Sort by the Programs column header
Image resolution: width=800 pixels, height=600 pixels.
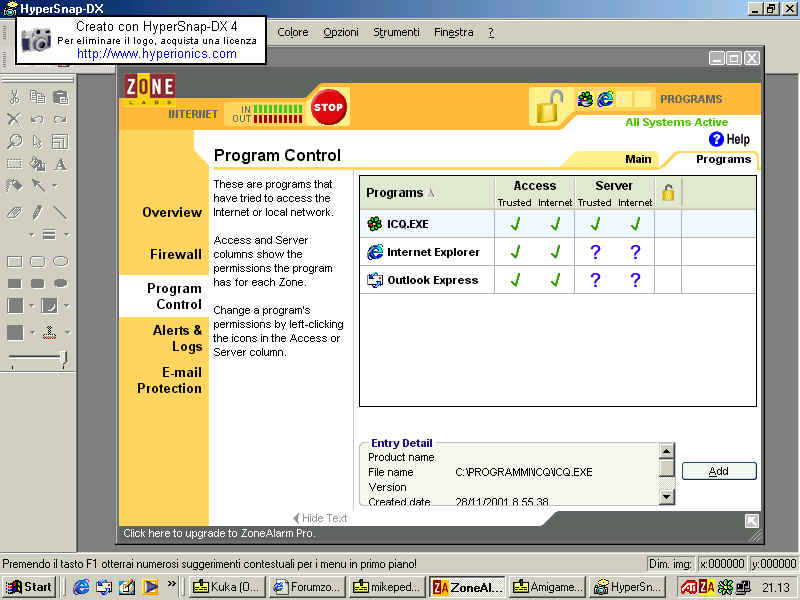400,193
